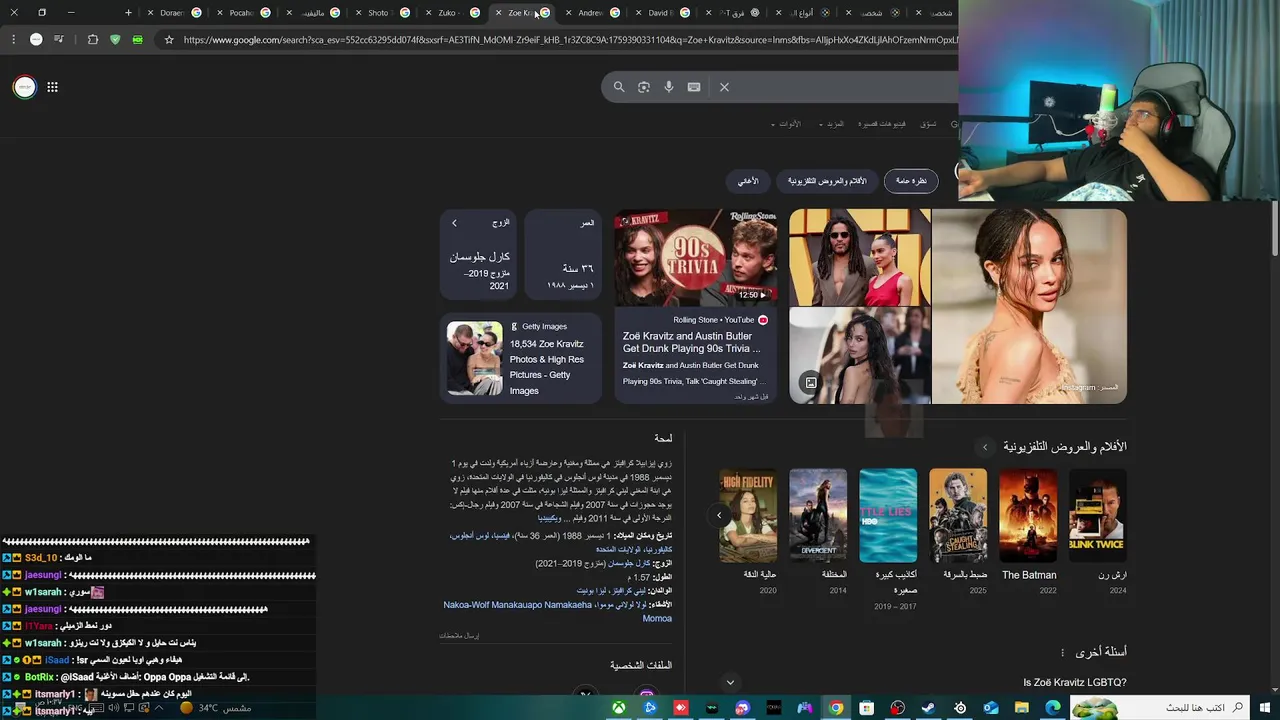The image size is (1280, 720).
Task: Open the 90s Trivia video thumbnail
Action: (696, 257)
